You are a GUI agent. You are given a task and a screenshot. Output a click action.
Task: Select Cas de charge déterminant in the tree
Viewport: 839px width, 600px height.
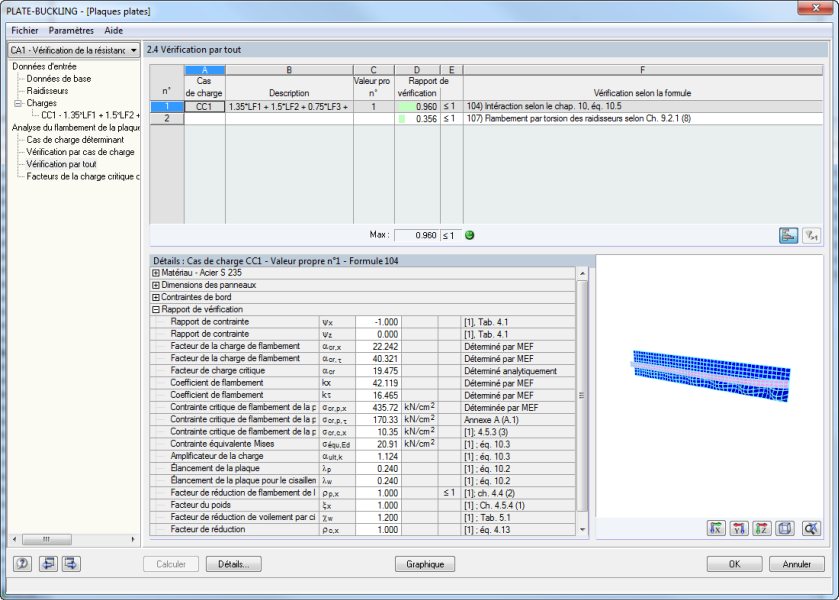coord(75,140)
